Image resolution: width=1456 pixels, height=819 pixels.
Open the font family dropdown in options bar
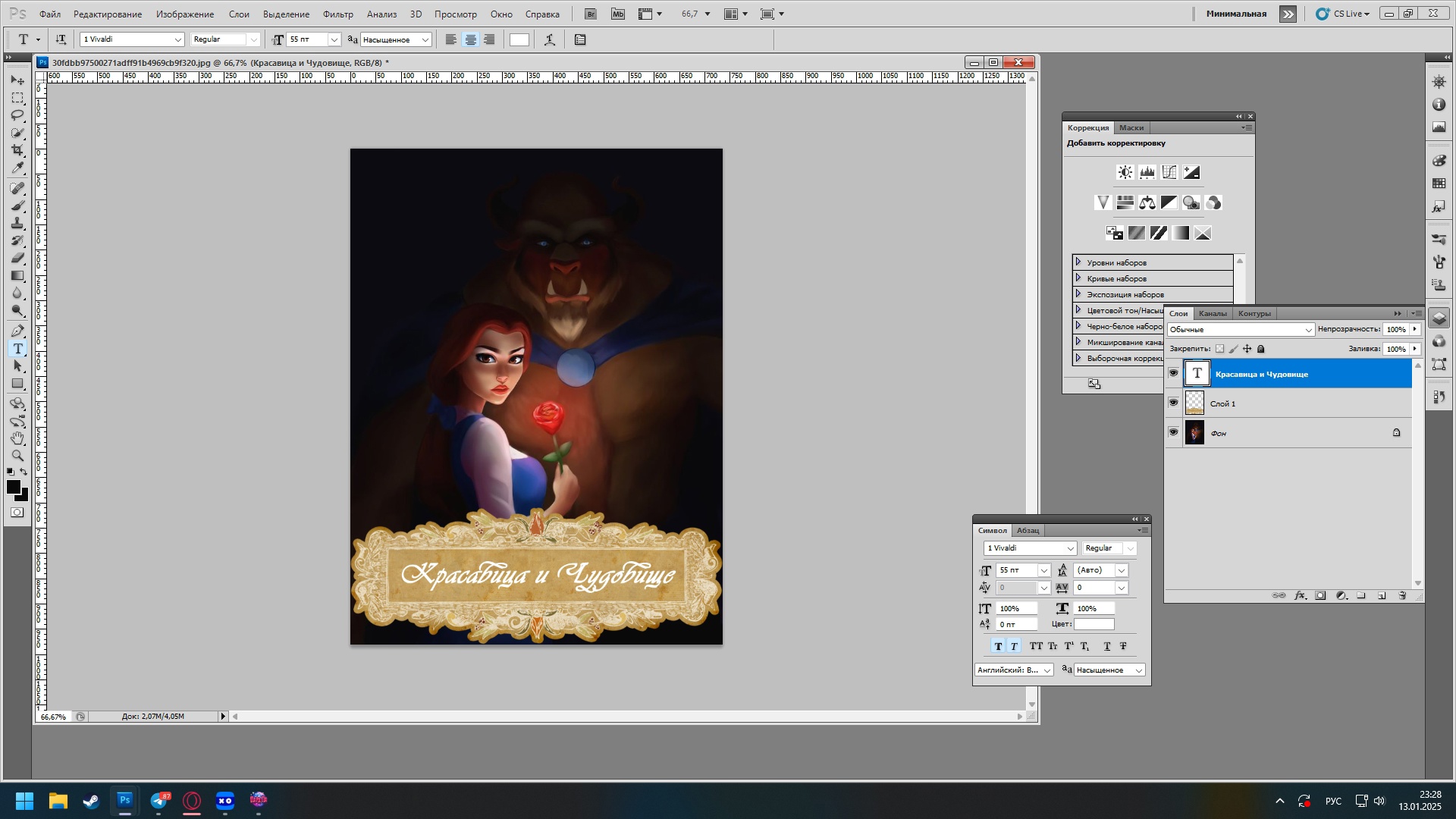pyautogui.click(x=177, y=40)
